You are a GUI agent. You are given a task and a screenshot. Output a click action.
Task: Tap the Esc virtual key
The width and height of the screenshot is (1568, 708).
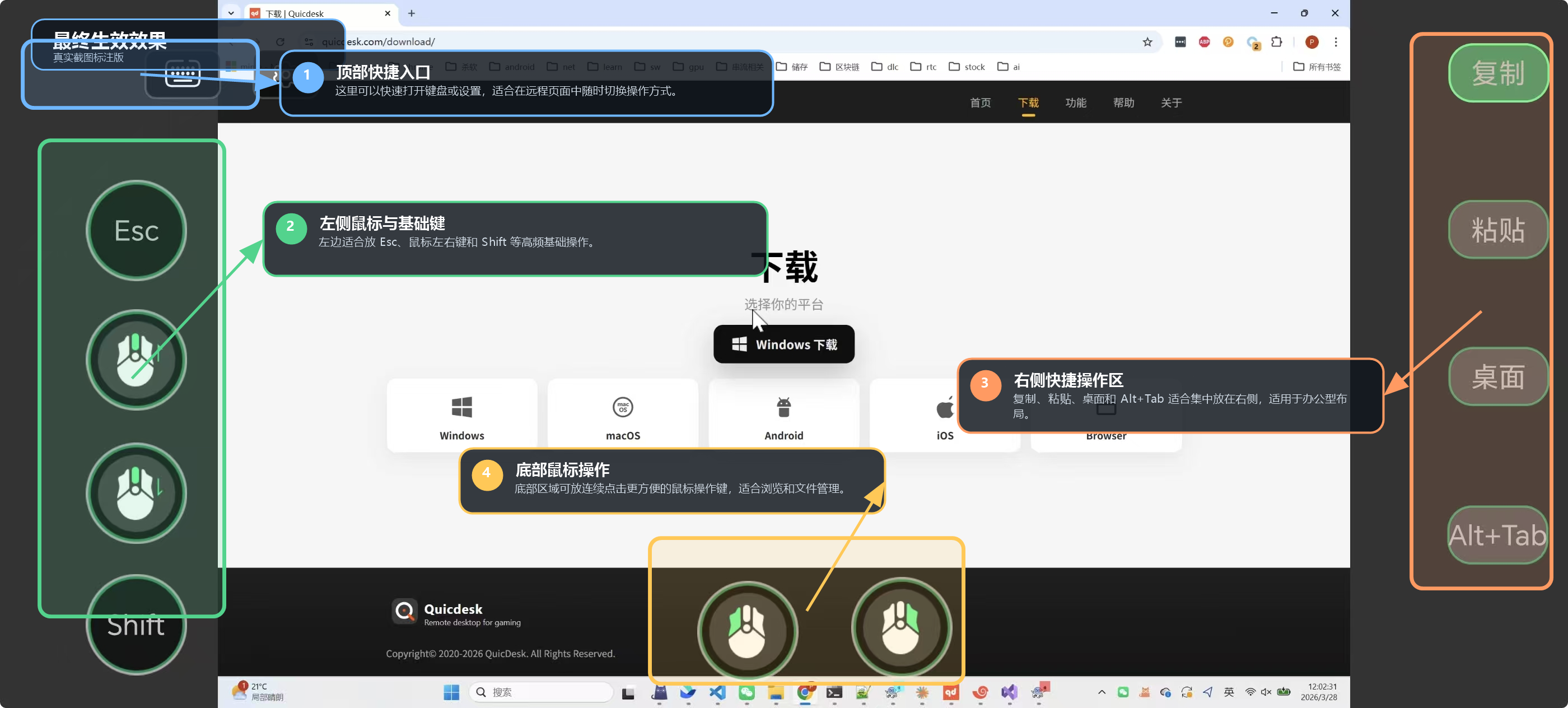point(136,230)
